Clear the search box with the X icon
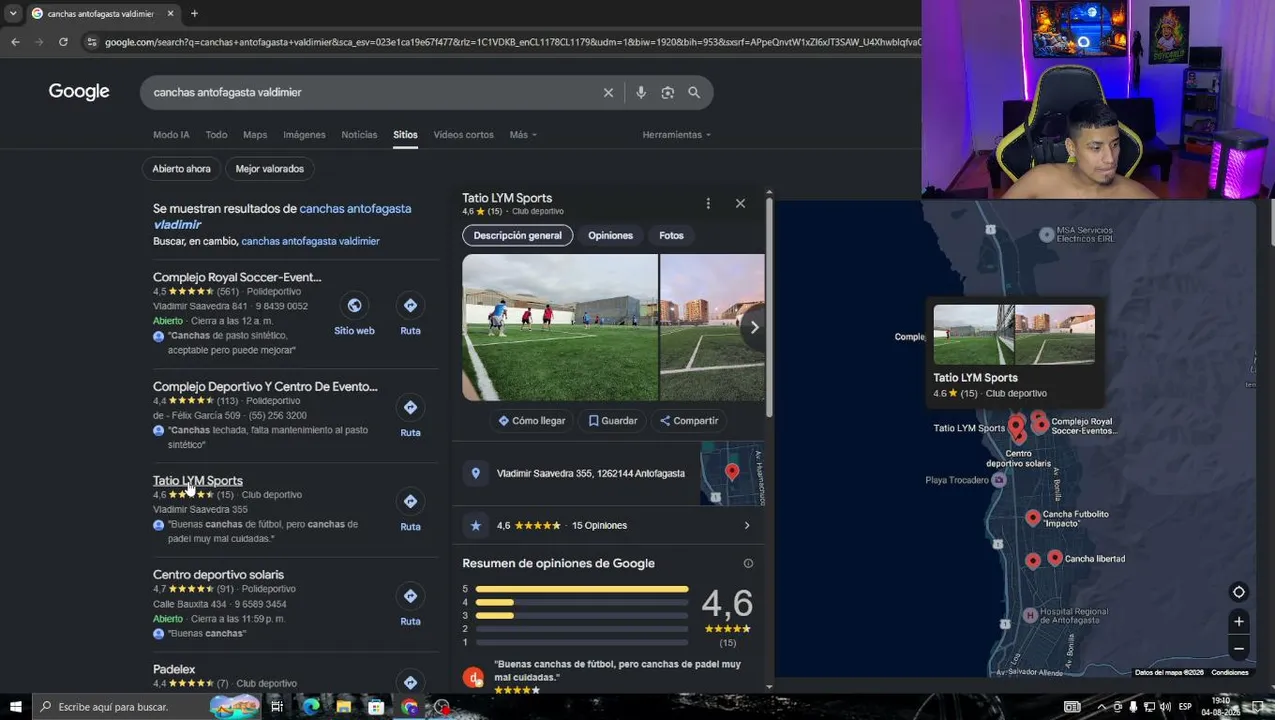Image resolution: width=1275 pixels, height=720 pixels. click(608, 92)
